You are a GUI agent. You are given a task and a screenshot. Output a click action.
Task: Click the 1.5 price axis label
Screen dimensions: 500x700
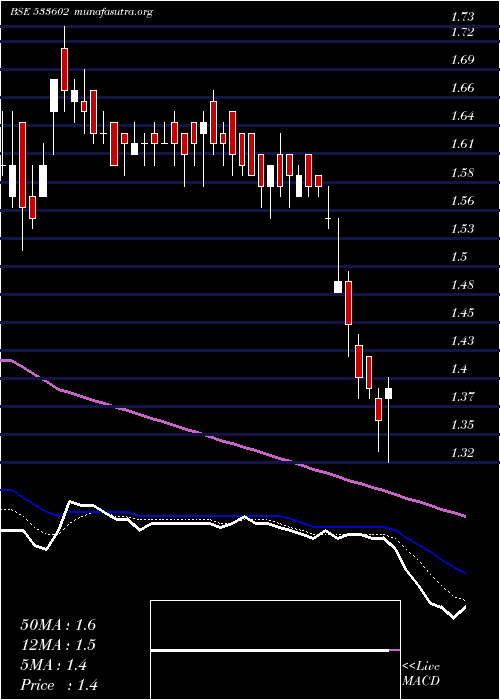459,257
